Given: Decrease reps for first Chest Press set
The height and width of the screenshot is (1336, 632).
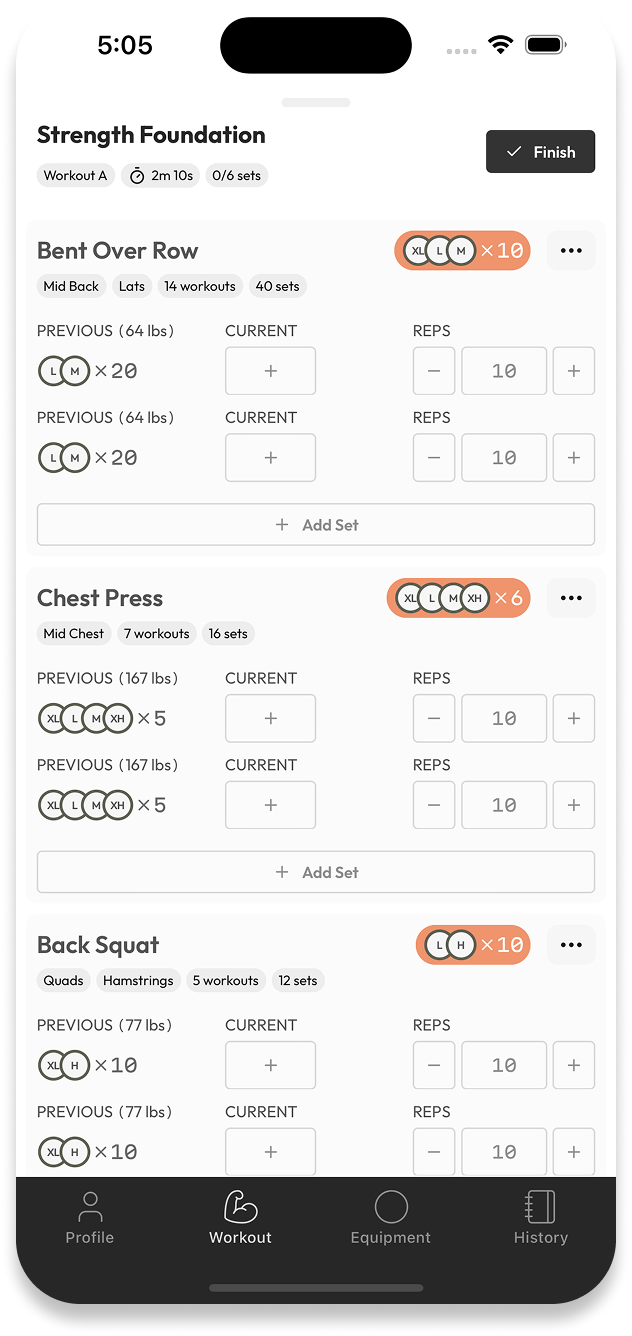Looking at the screenshot, I should [x=434, y=718].
